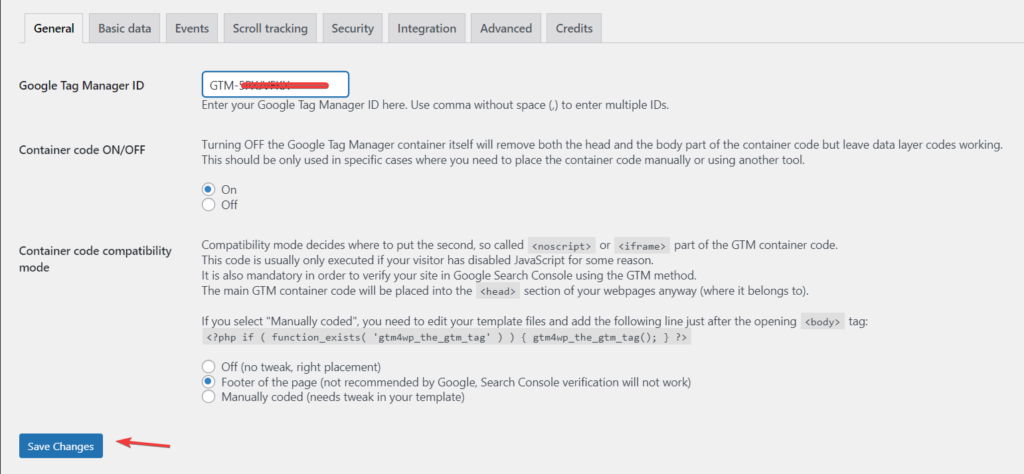Select the container code On radio button
The image size is (1024, 474).
point(209,189)
